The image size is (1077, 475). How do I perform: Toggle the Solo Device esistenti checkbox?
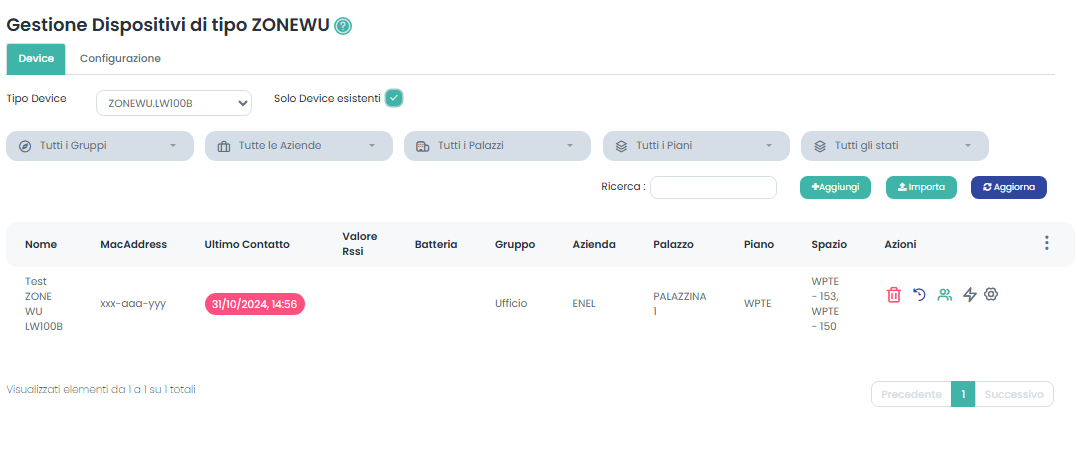click(x=394, y=98)
